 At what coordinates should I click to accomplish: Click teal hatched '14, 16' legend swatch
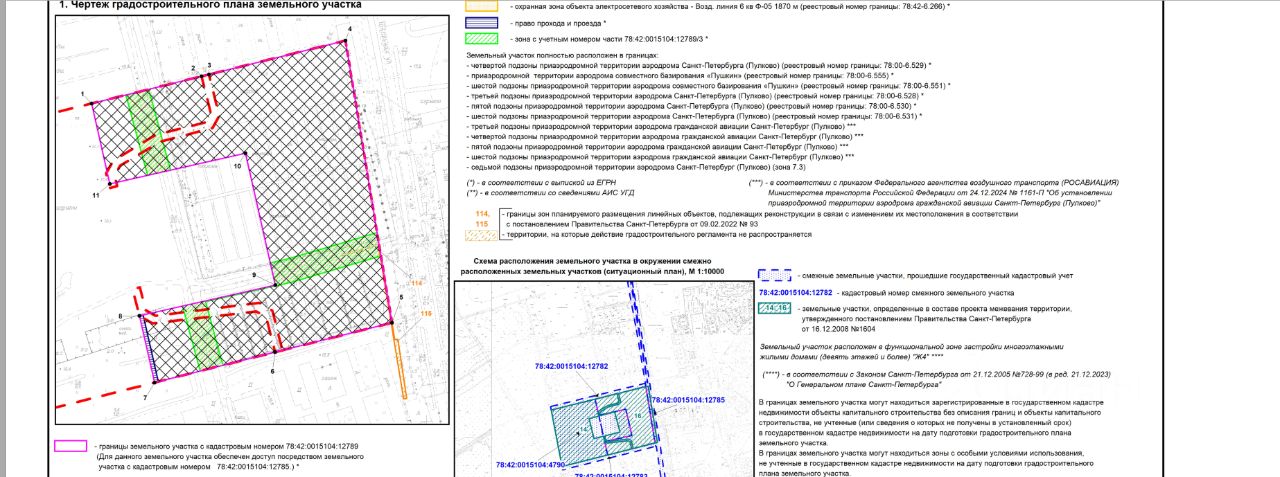(775, 310)
